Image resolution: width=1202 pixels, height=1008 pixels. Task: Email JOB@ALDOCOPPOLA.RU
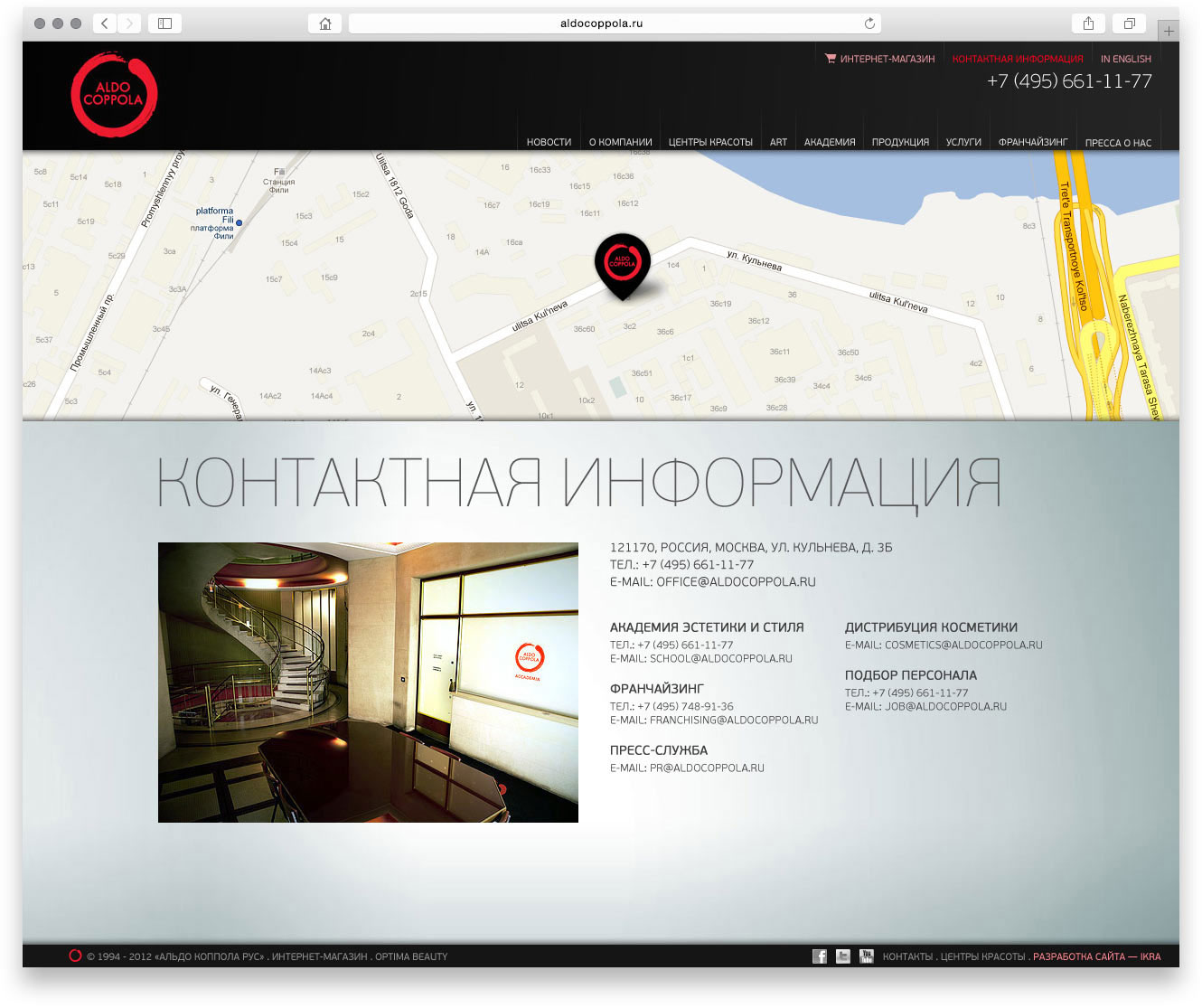(x=945, y=707)
